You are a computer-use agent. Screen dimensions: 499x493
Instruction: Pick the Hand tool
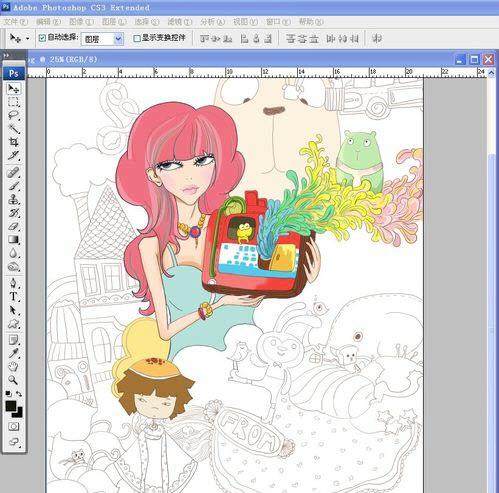tap(14, 367)
